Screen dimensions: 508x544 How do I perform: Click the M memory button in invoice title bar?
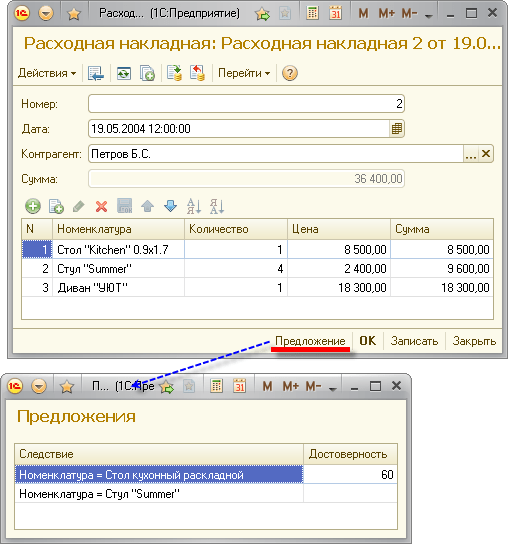363,14
